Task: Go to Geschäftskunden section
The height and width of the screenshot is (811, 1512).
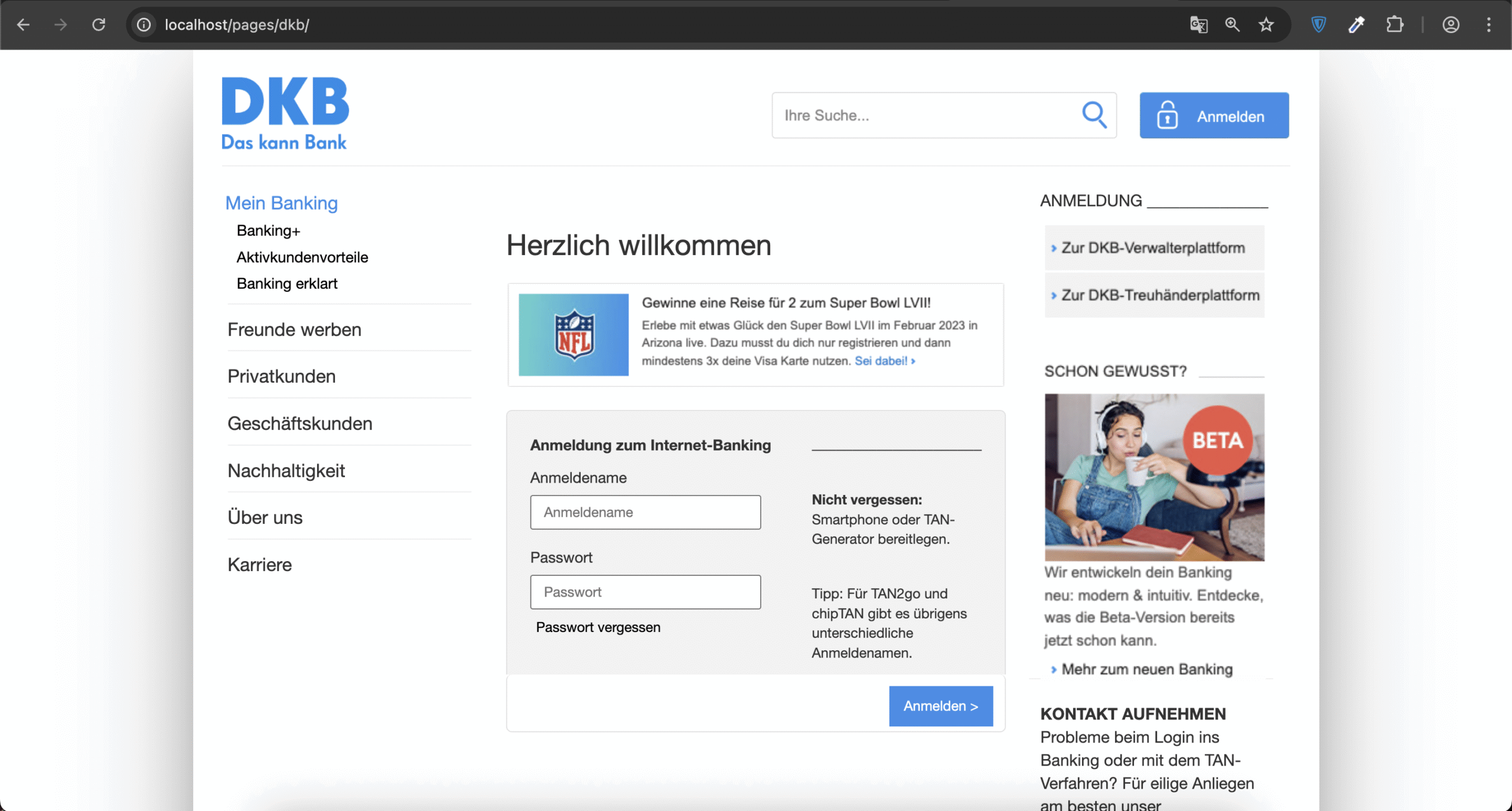Action: tap(300, 424)
